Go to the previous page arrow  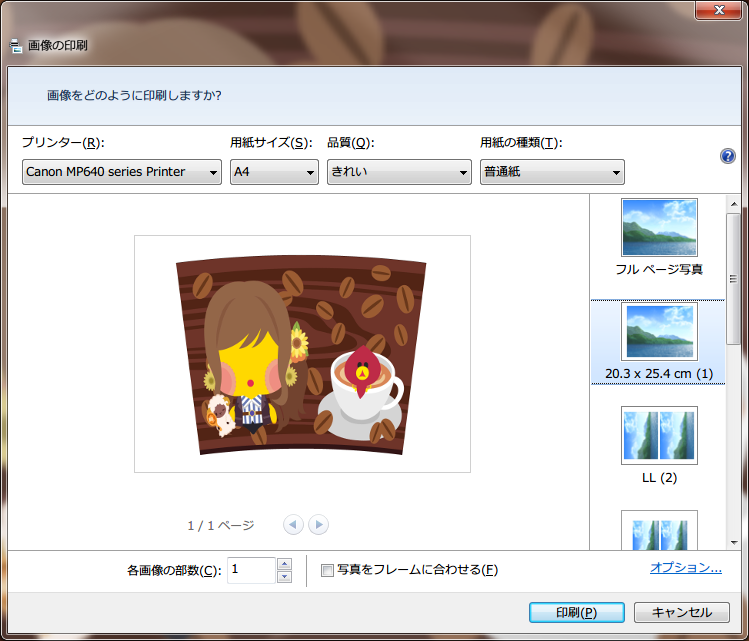click(293, 524)
